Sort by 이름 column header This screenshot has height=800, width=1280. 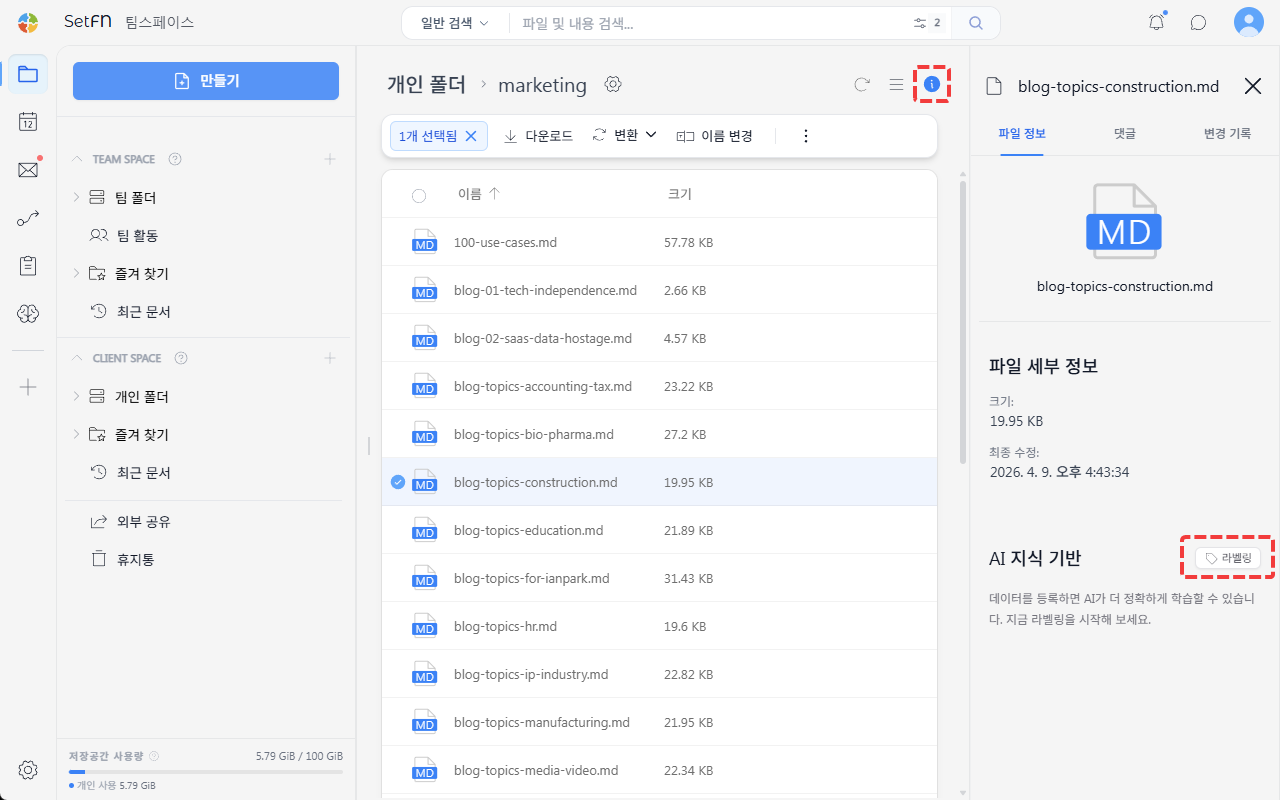point(478,194)
